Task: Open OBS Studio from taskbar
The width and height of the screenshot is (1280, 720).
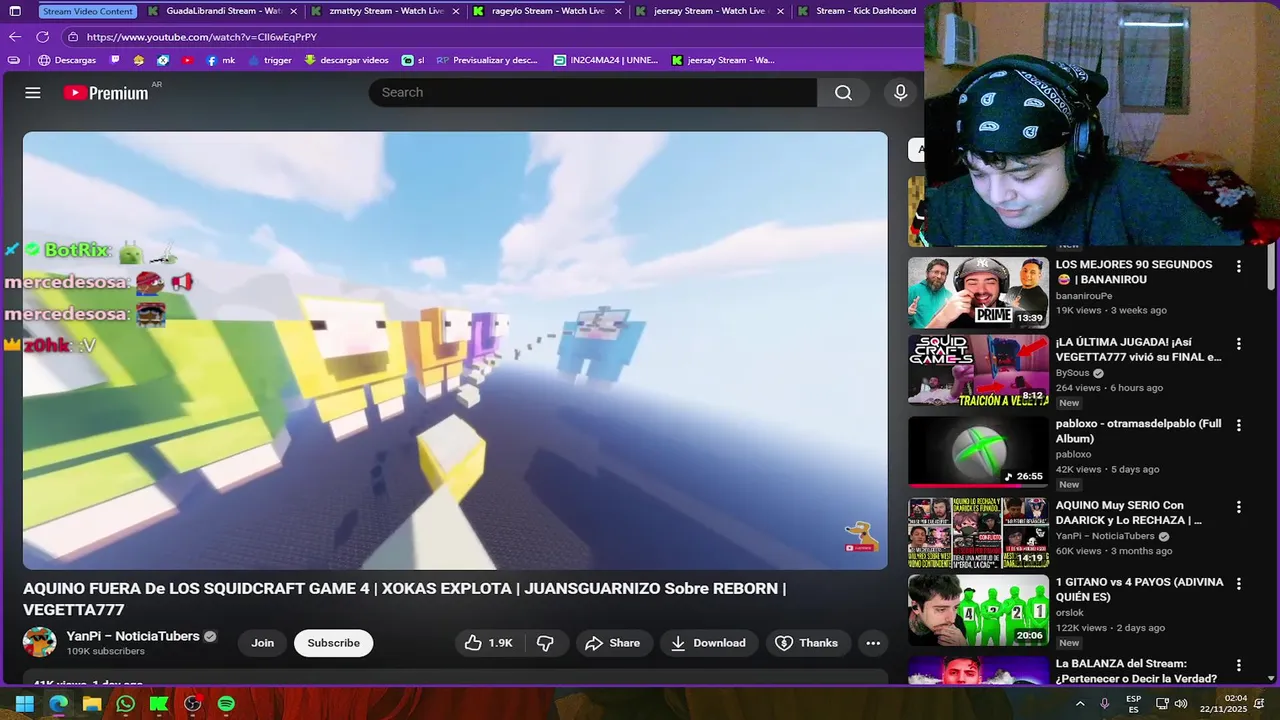Action: tap(192, 703)
